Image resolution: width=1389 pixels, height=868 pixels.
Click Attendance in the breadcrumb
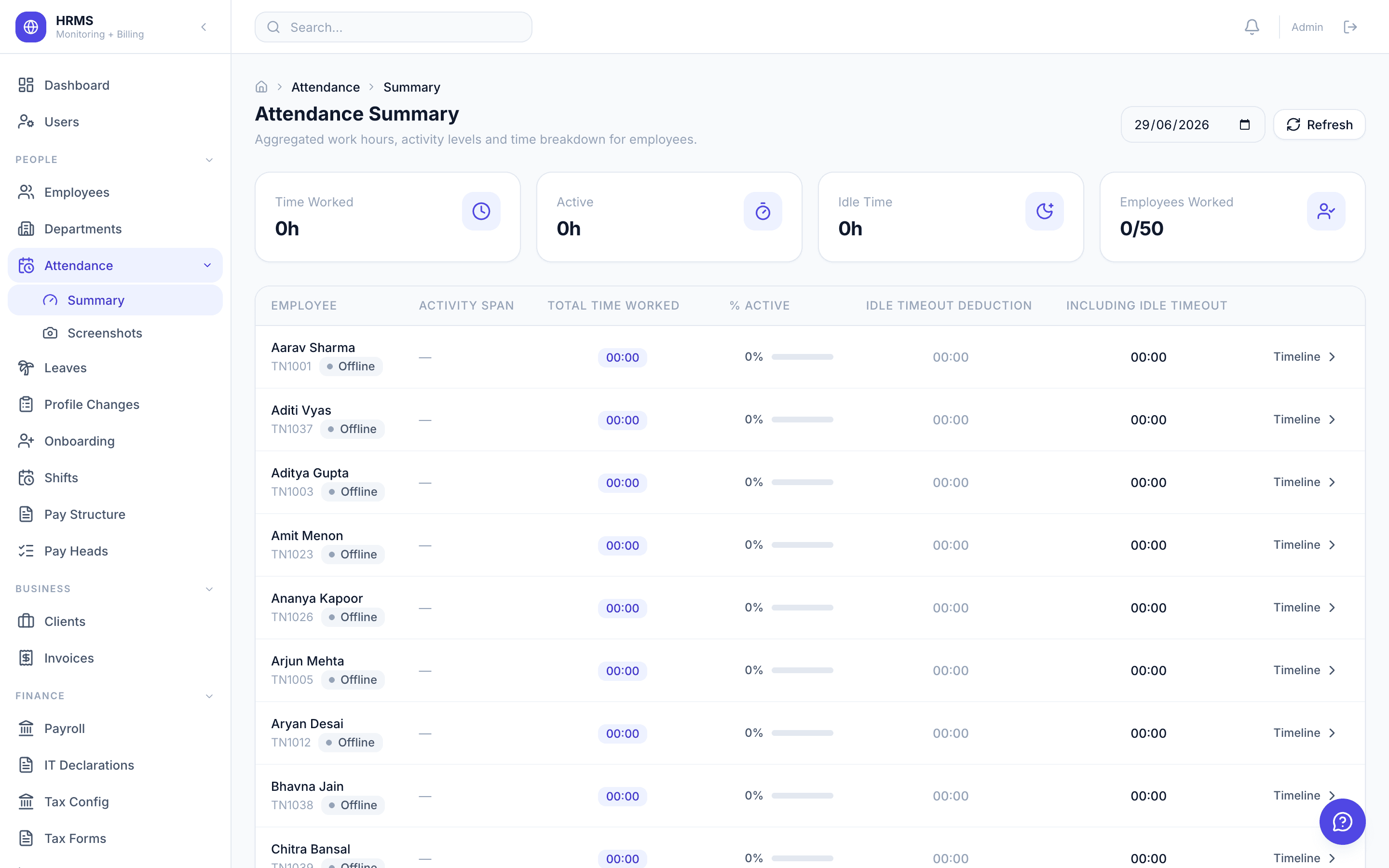click(326, 87)
